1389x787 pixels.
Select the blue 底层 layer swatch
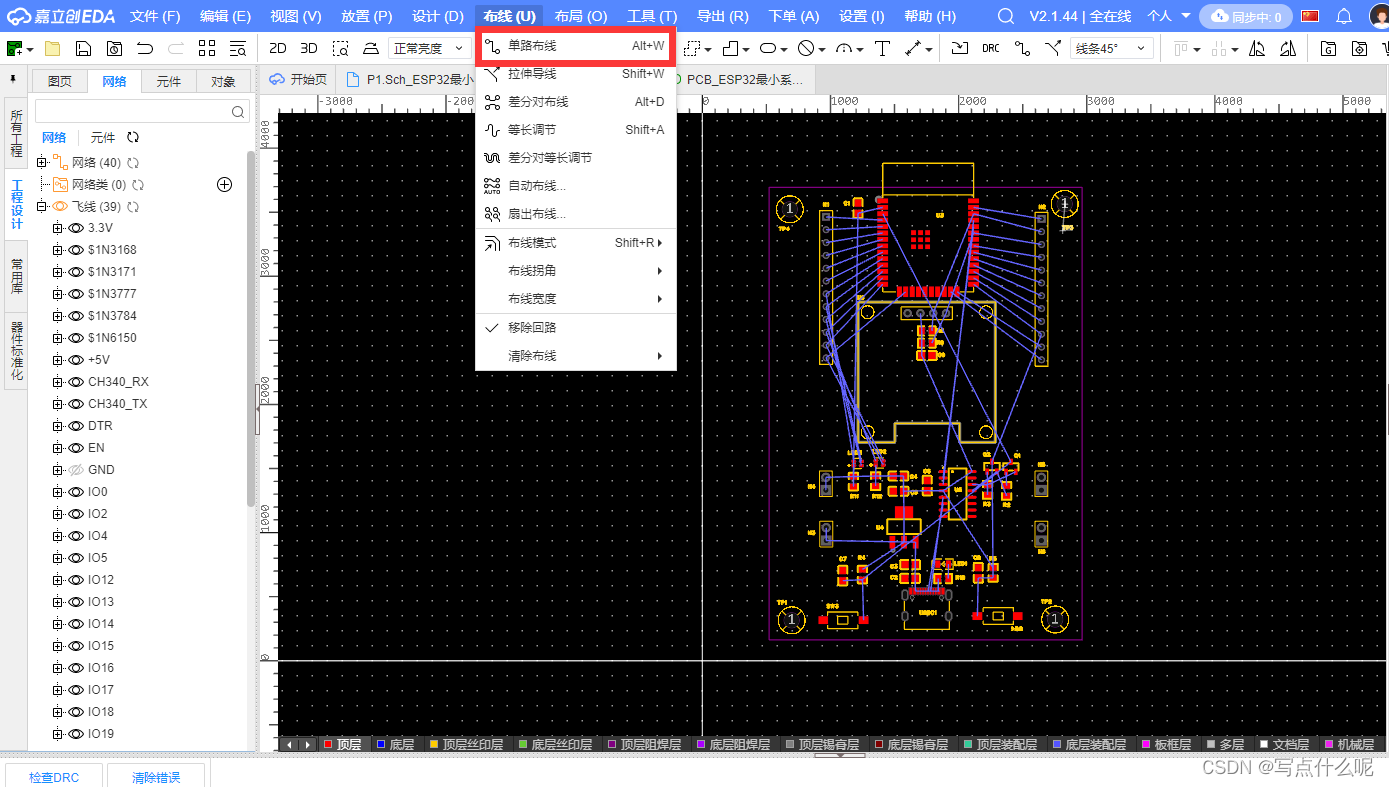[x=381, y=744]
